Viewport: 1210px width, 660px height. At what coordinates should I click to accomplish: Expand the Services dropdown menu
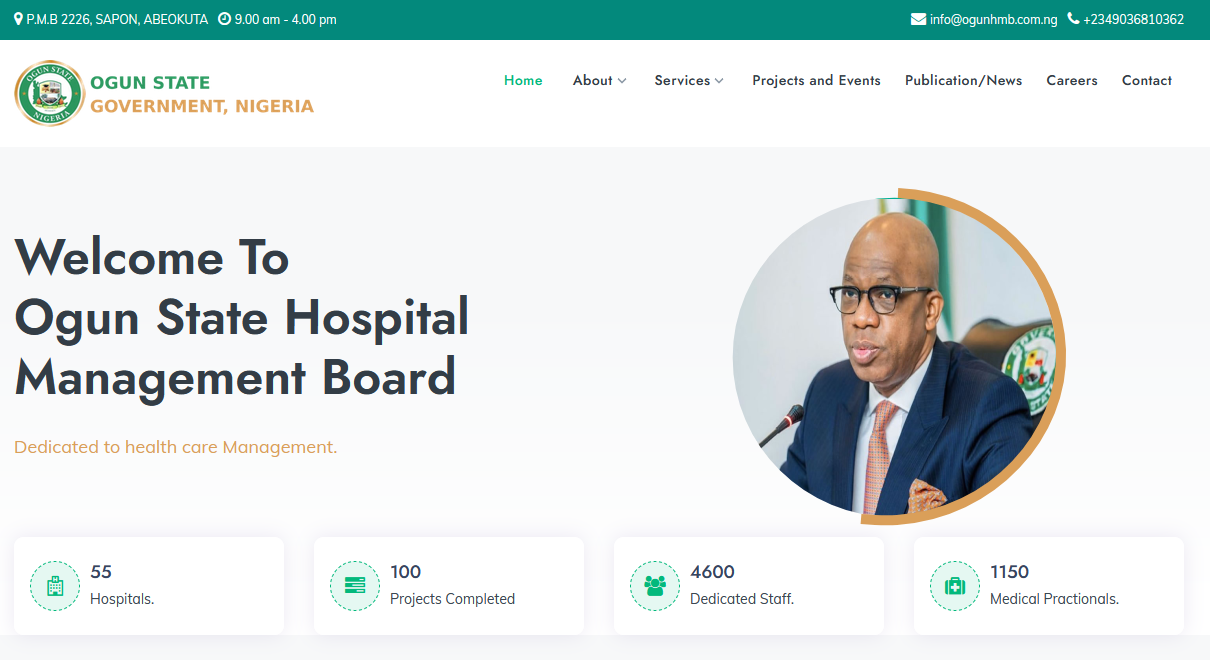[x=689, y=80]
